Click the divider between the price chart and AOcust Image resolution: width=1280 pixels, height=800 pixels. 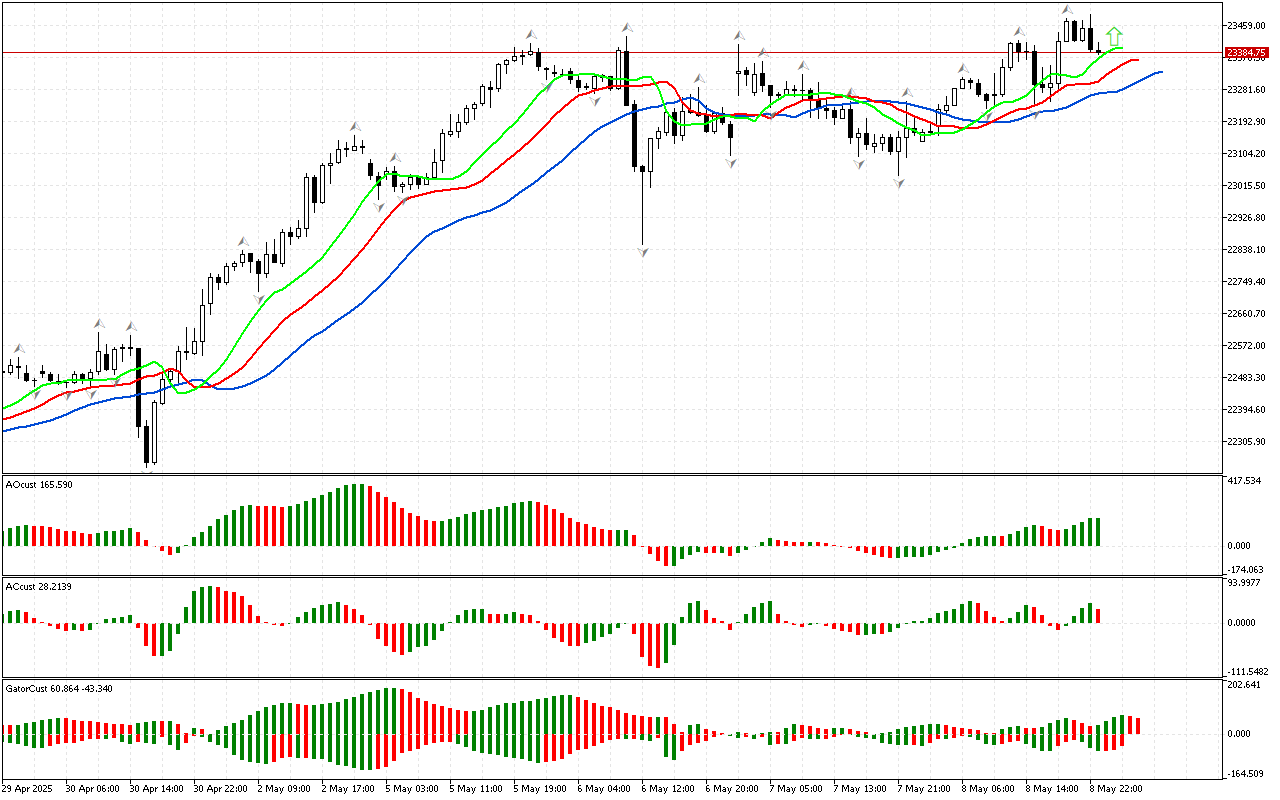(x=610, y=474)
